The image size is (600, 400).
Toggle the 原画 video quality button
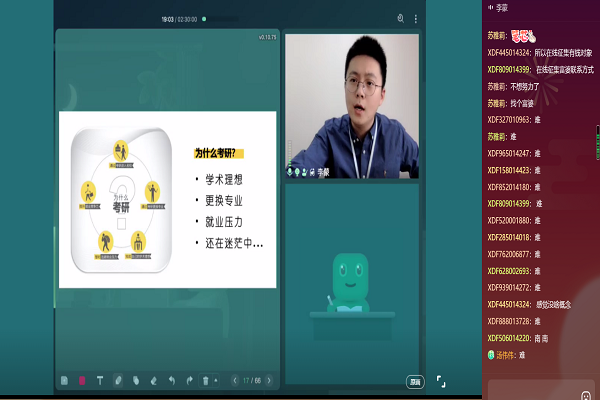414,381
